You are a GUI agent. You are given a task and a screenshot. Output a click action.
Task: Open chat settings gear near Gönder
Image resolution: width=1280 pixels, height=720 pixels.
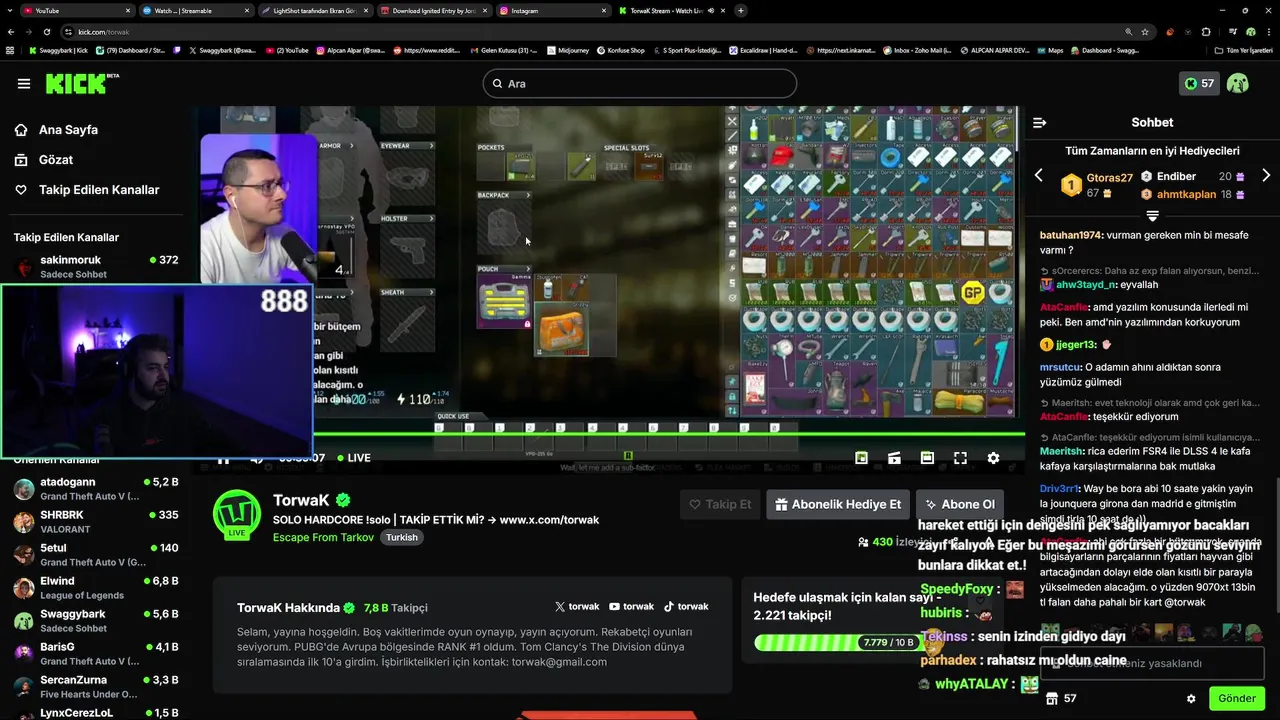pyautogui.click(x=1191, y=698)
